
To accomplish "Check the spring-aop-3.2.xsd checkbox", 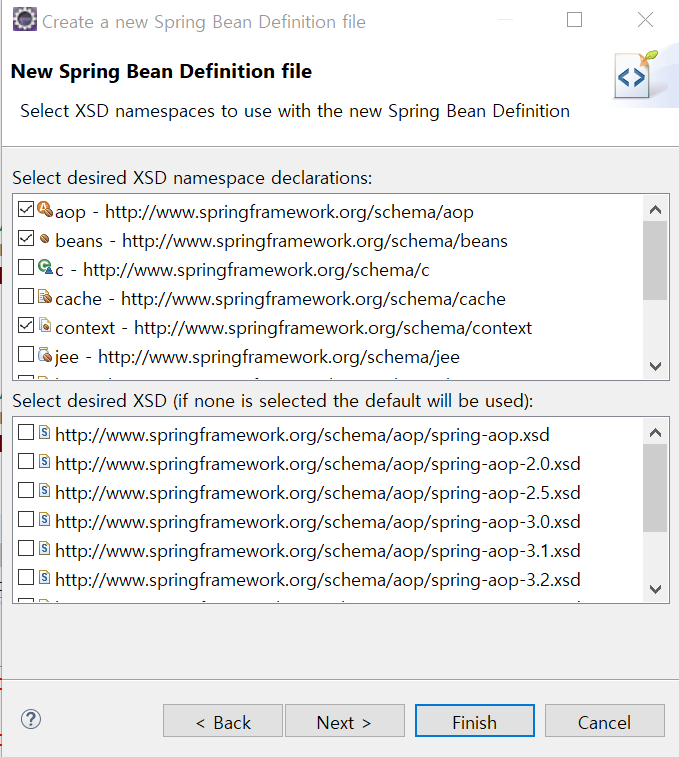I will (26, 577).
